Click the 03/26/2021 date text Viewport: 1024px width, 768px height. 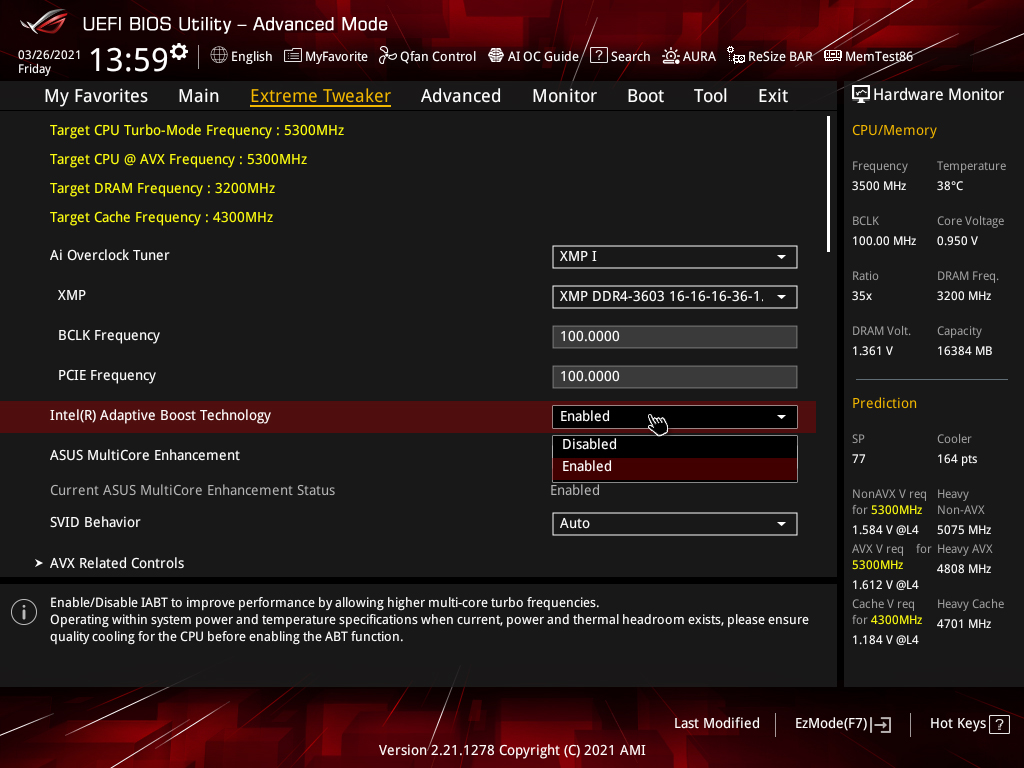point(49,55)
